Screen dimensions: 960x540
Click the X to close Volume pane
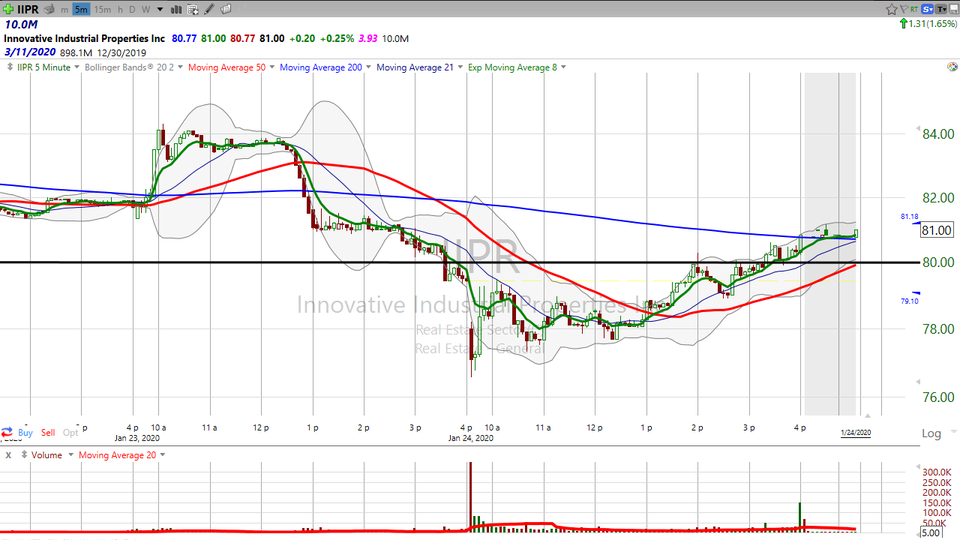[x=9, y=455]
